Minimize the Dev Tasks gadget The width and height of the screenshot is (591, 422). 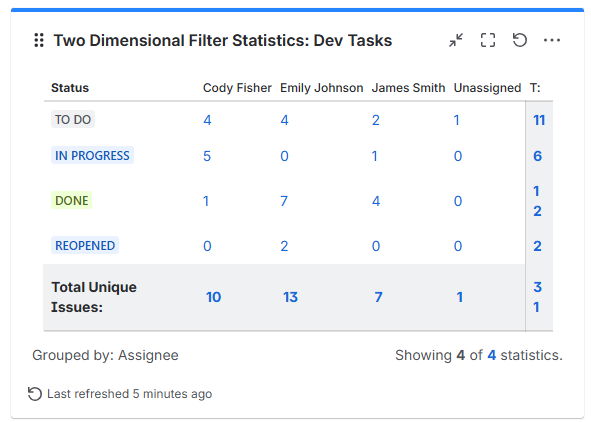pos(456,40)
